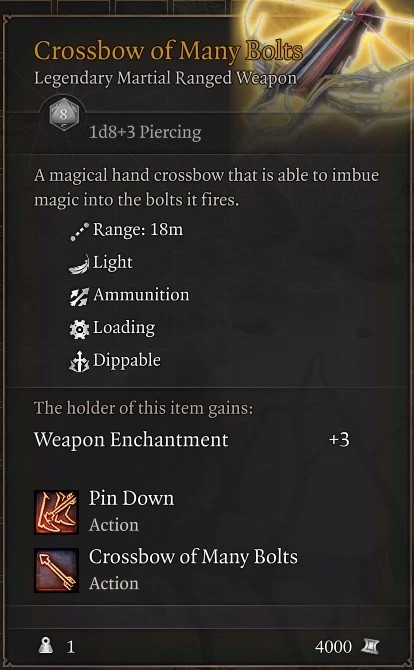Click the weight icon at bottom
Viewport: 414px width, 670px height.
(46, 646)
